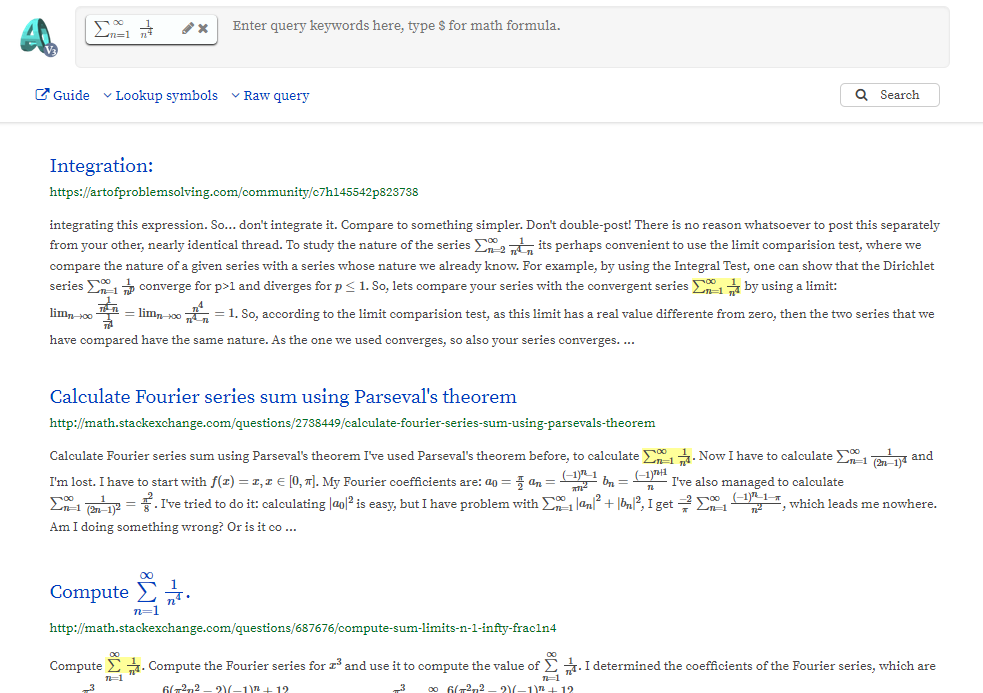This screenshot has width=983, height=693.
Task: Open the 'Compute' sum 1/n^4 result title
Action: pyautogui.click(x=120, y=592)
